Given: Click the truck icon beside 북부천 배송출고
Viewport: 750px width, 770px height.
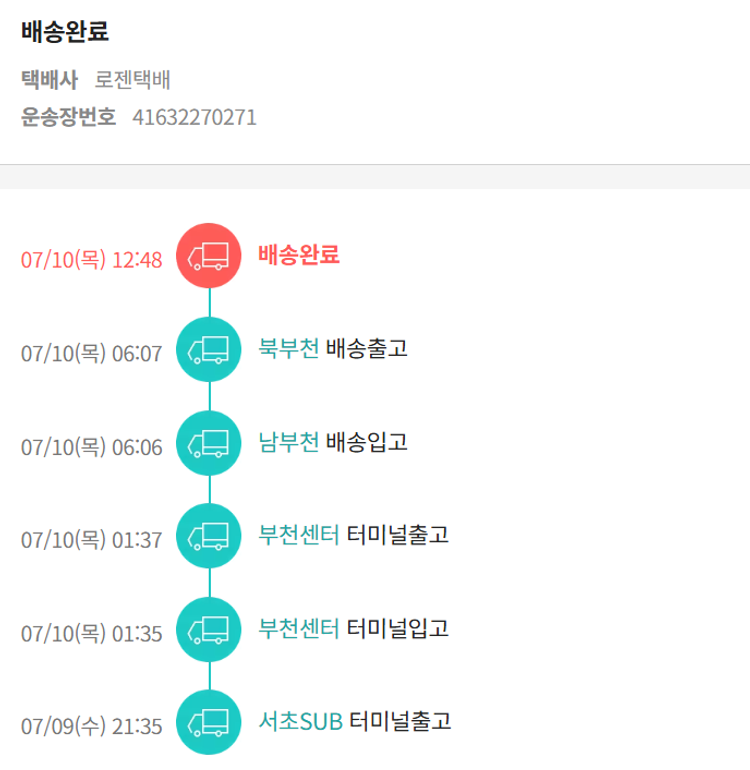Looking at the screenshot, I should coord(208,349).
